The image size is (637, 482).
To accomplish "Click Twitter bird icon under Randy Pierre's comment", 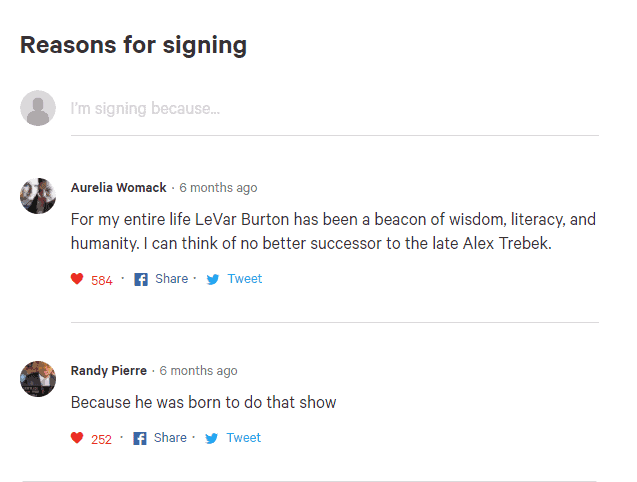I will [211, 438].
